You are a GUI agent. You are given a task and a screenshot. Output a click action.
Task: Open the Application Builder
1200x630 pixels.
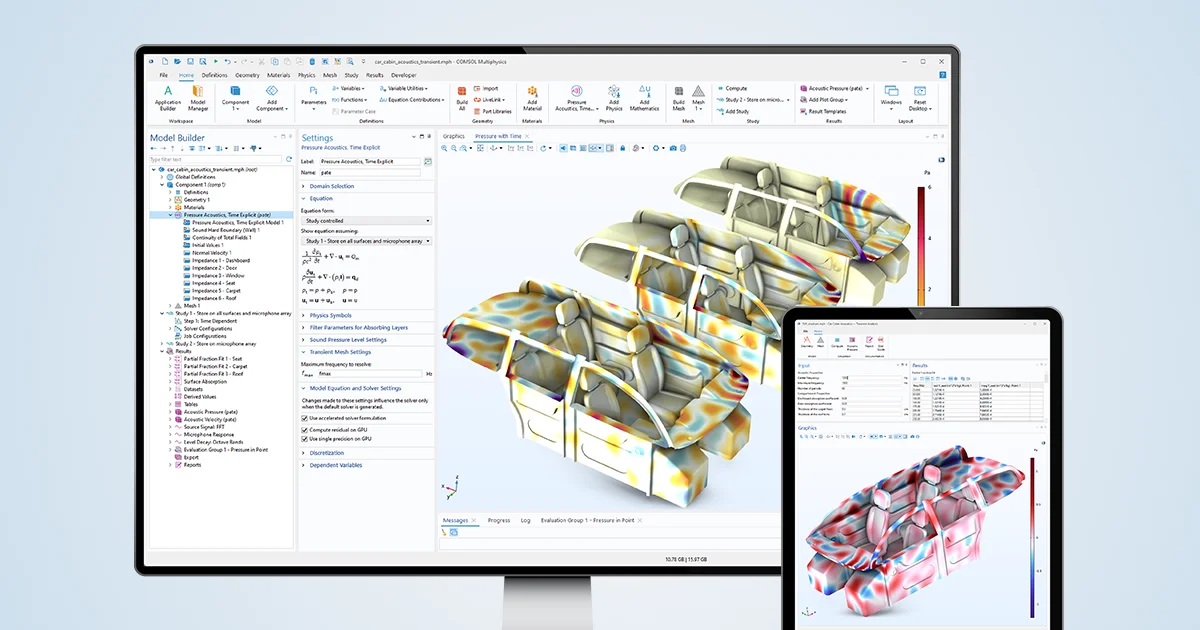168,90
